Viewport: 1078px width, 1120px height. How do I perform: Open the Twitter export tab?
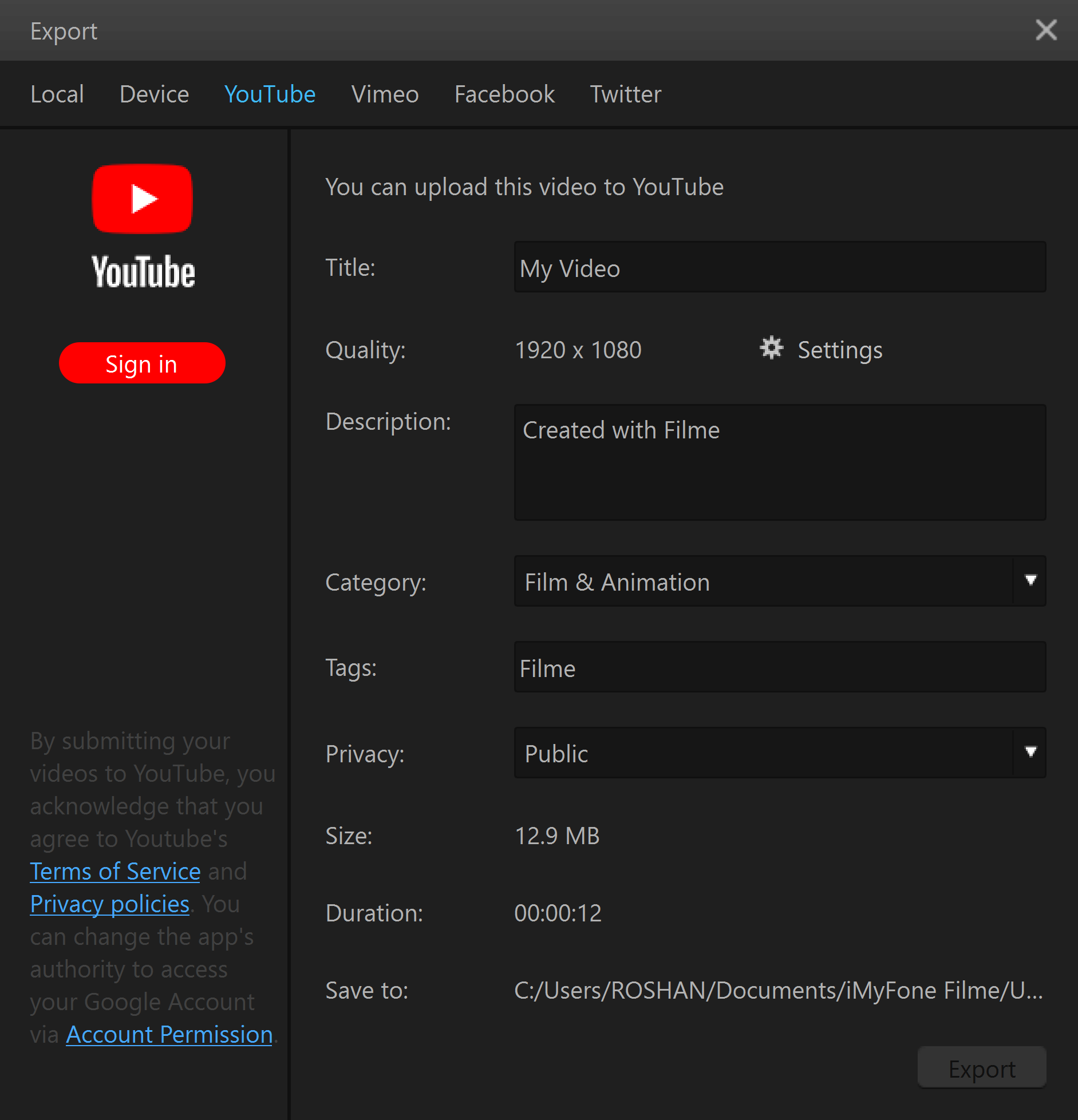[626, 94]
